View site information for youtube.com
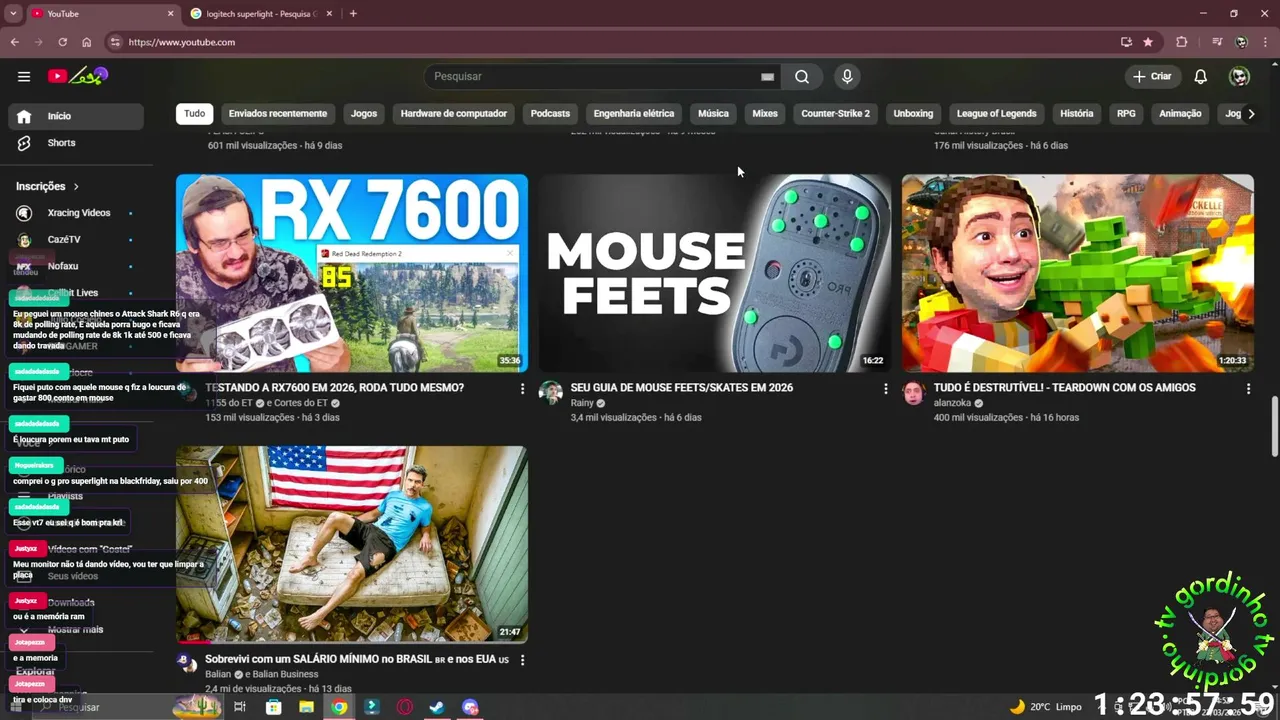The height and width of the screenshot is (720, 1280). 115,42
